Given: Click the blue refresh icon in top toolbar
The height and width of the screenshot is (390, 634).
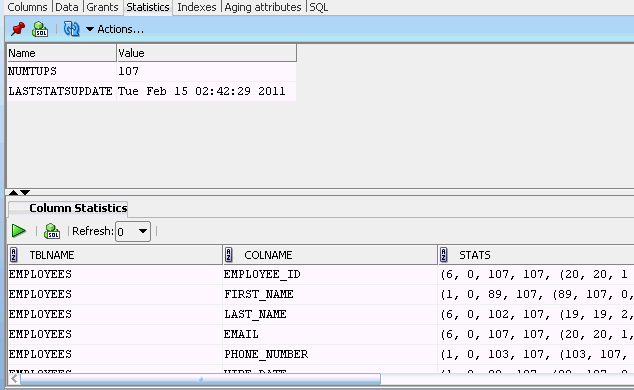Looking at the screenshot, I should tap(72, 29).
